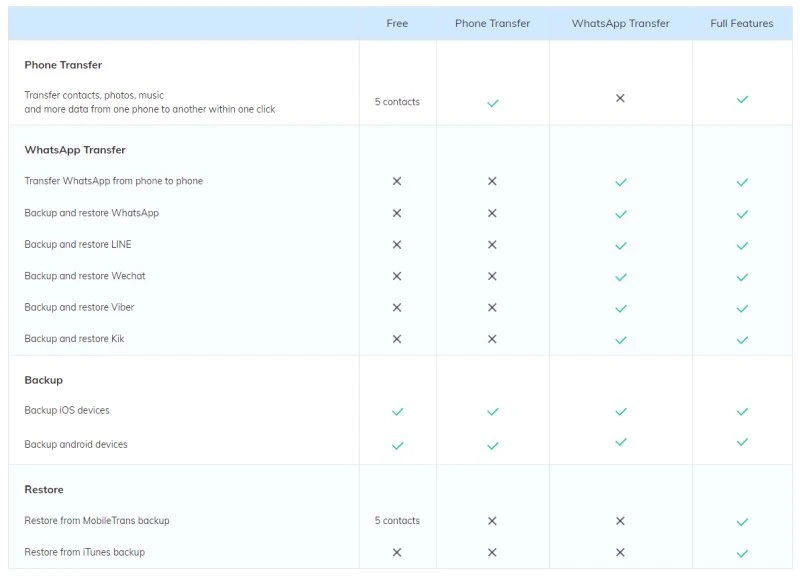Click Free column X for Backup and restore LINE
This screenshot has width=800, height=583.
point(397,244)
